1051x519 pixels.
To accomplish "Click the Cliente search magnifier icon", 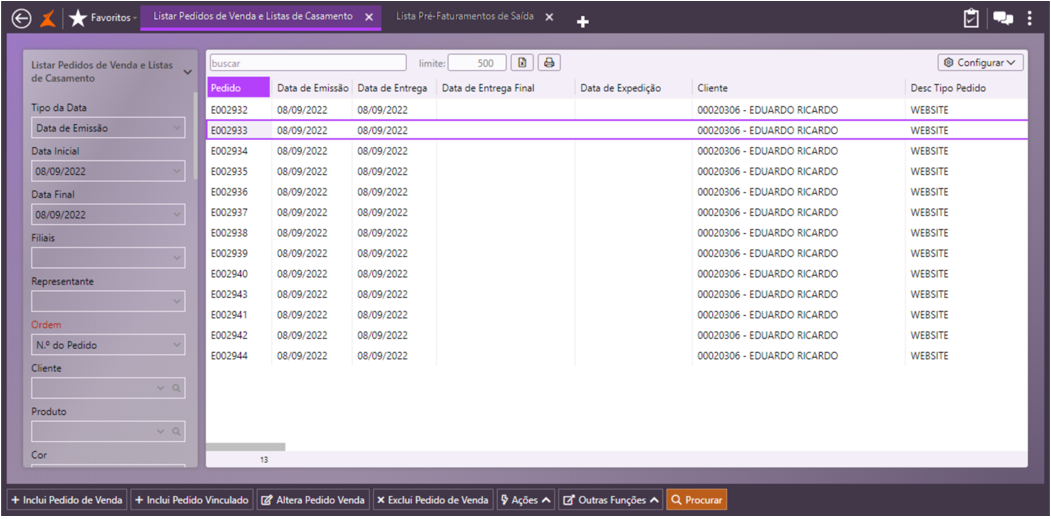I will point(176,388).
